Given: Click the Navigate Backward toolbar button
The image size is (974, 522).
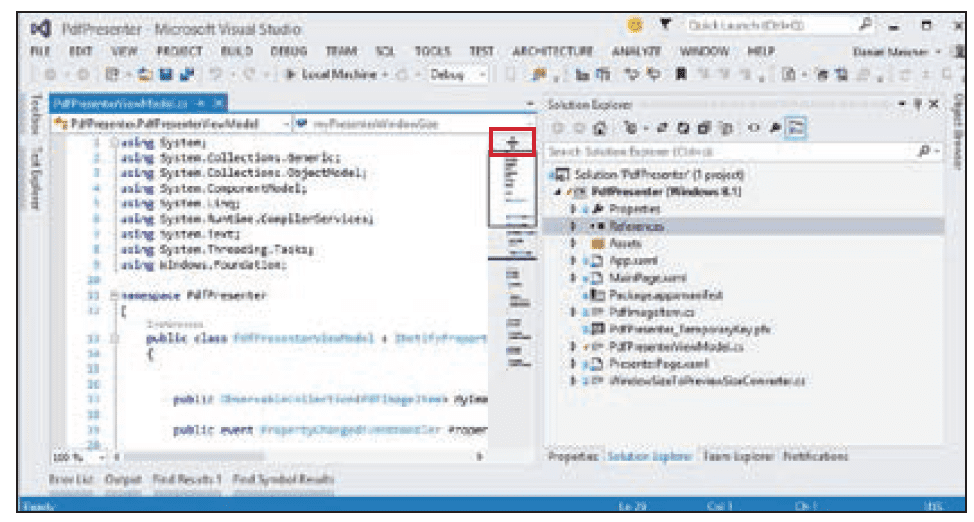Looking at the screenshot, I should [50, 75].
